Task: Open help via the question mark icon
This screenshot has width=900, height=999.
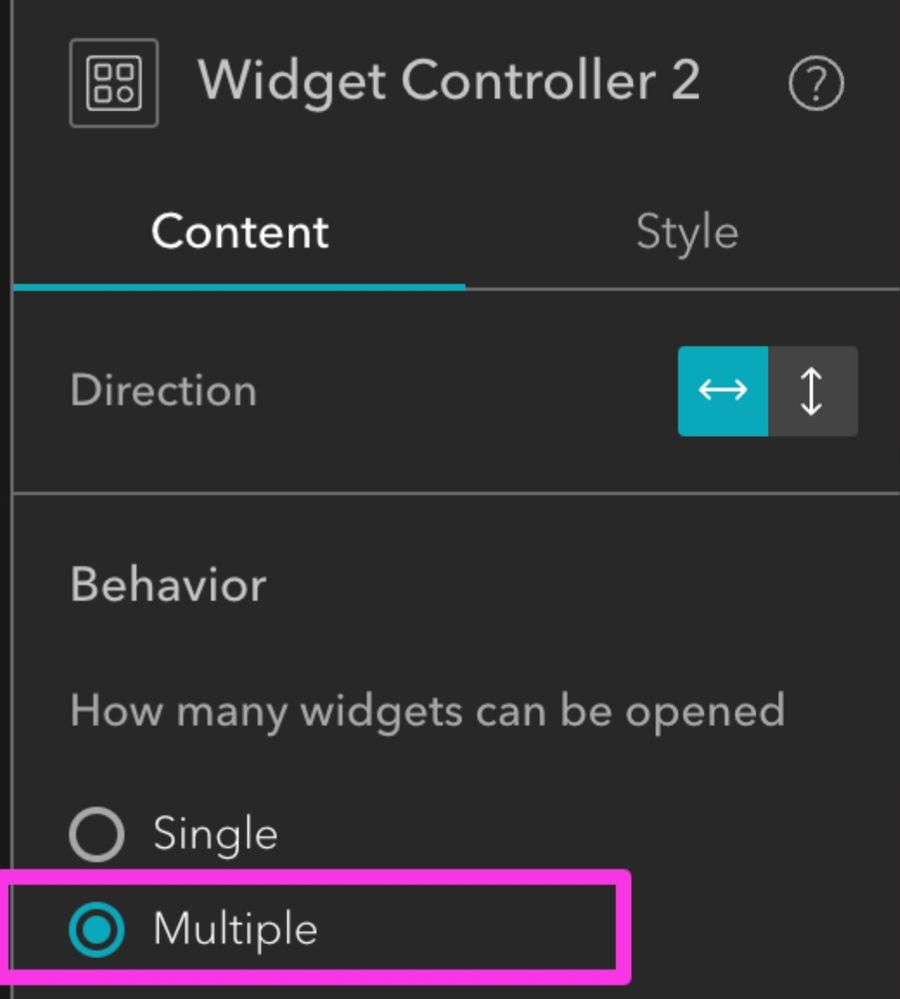Action: 816,84
